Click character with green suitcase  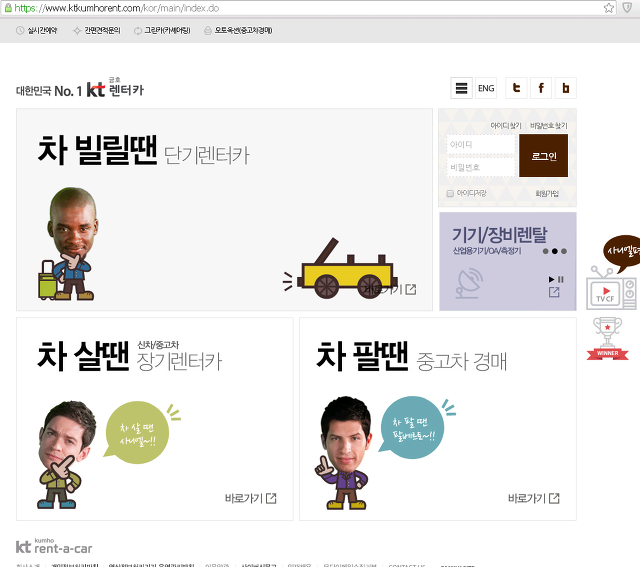coord(69,244)
